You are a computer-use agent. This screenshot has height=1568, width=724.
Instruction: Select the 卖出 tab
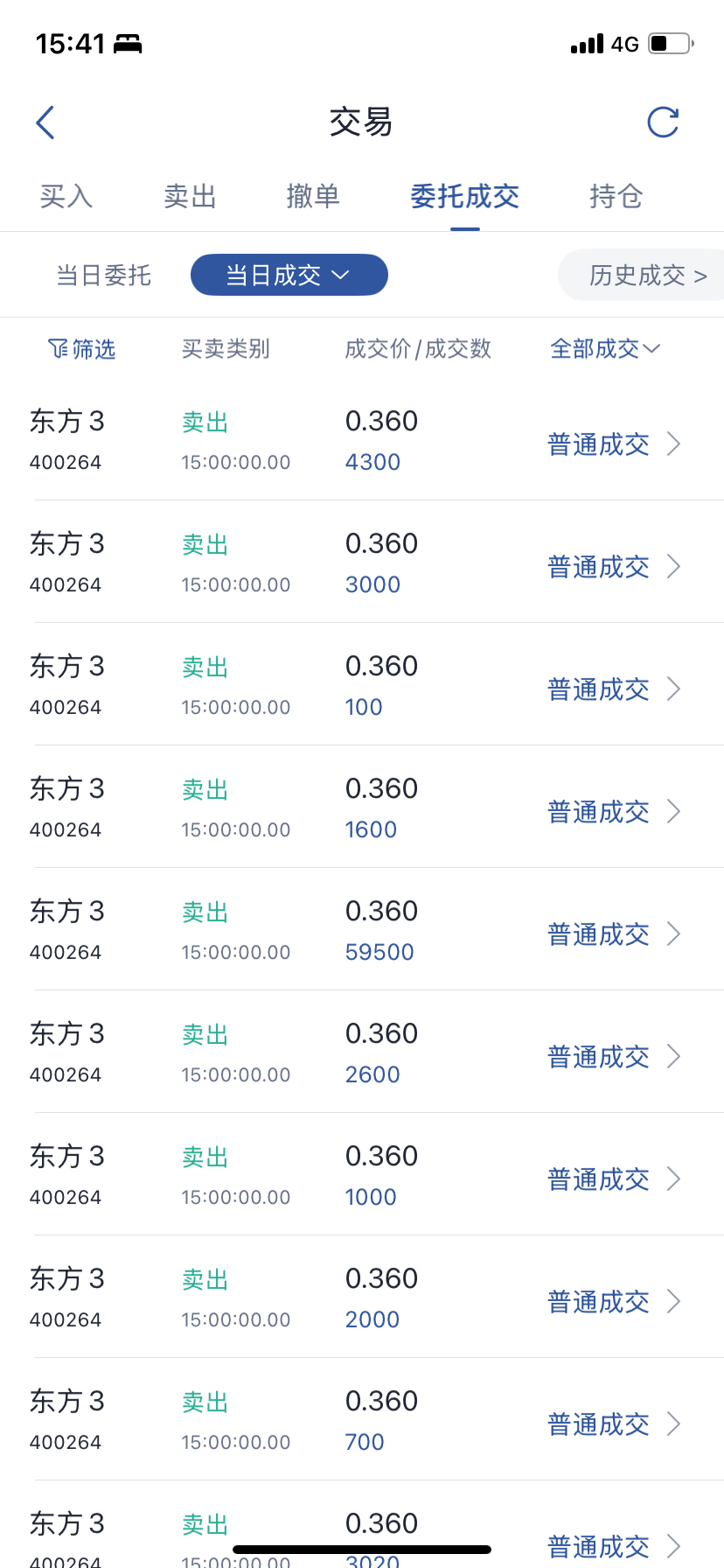click(x=190, y=196)
